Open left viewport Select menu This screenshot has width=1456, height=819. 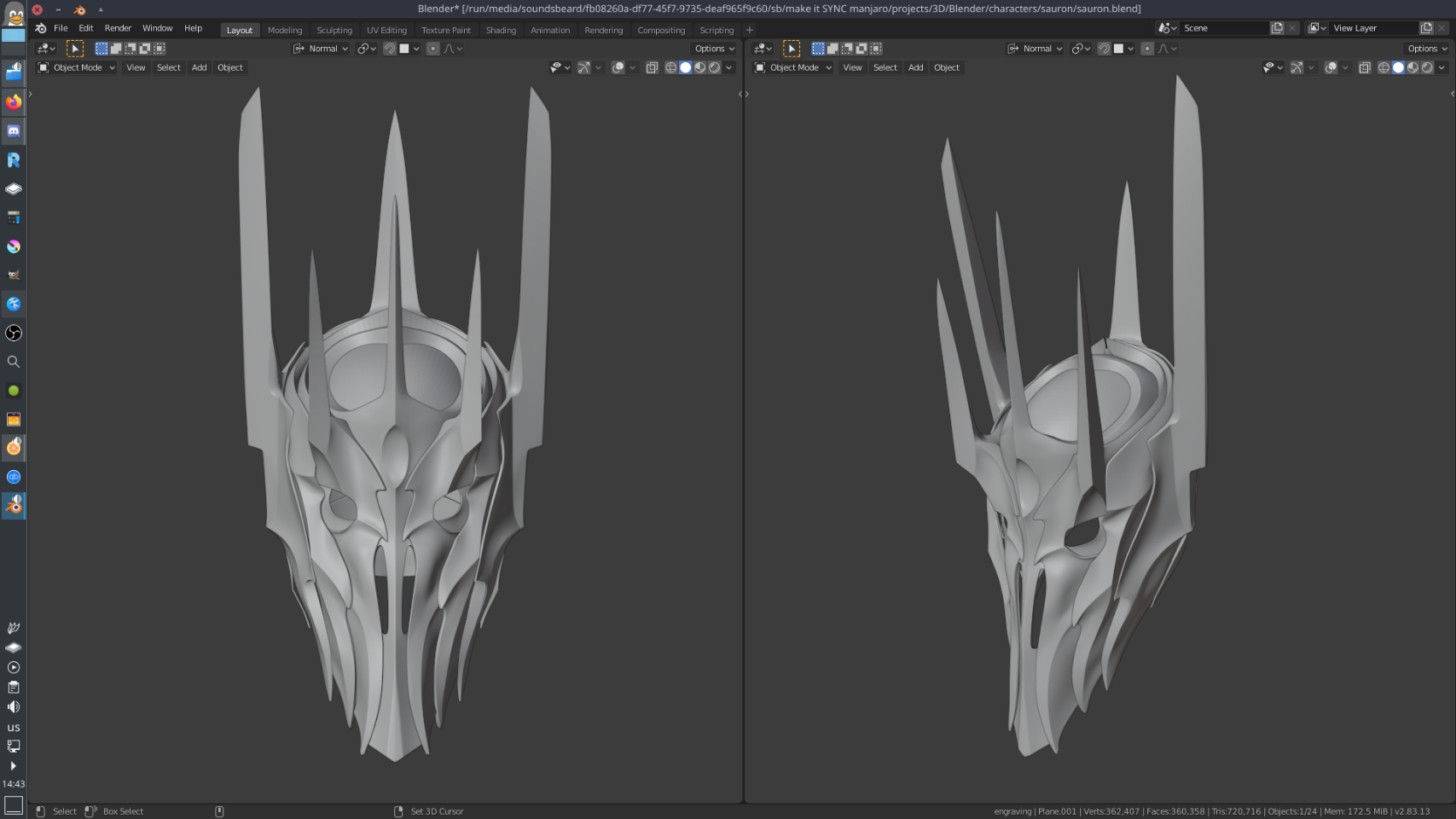pos(168,67)
